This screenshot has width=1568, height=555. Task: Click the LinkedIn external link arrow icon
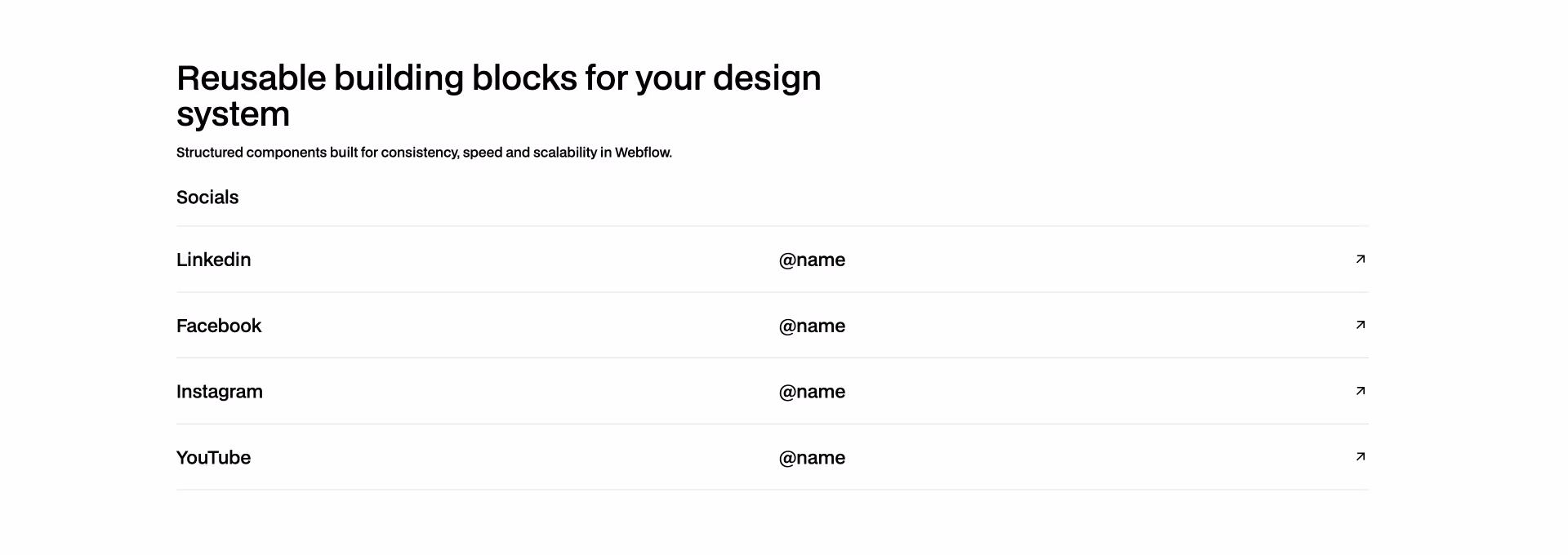(1360, 259)
